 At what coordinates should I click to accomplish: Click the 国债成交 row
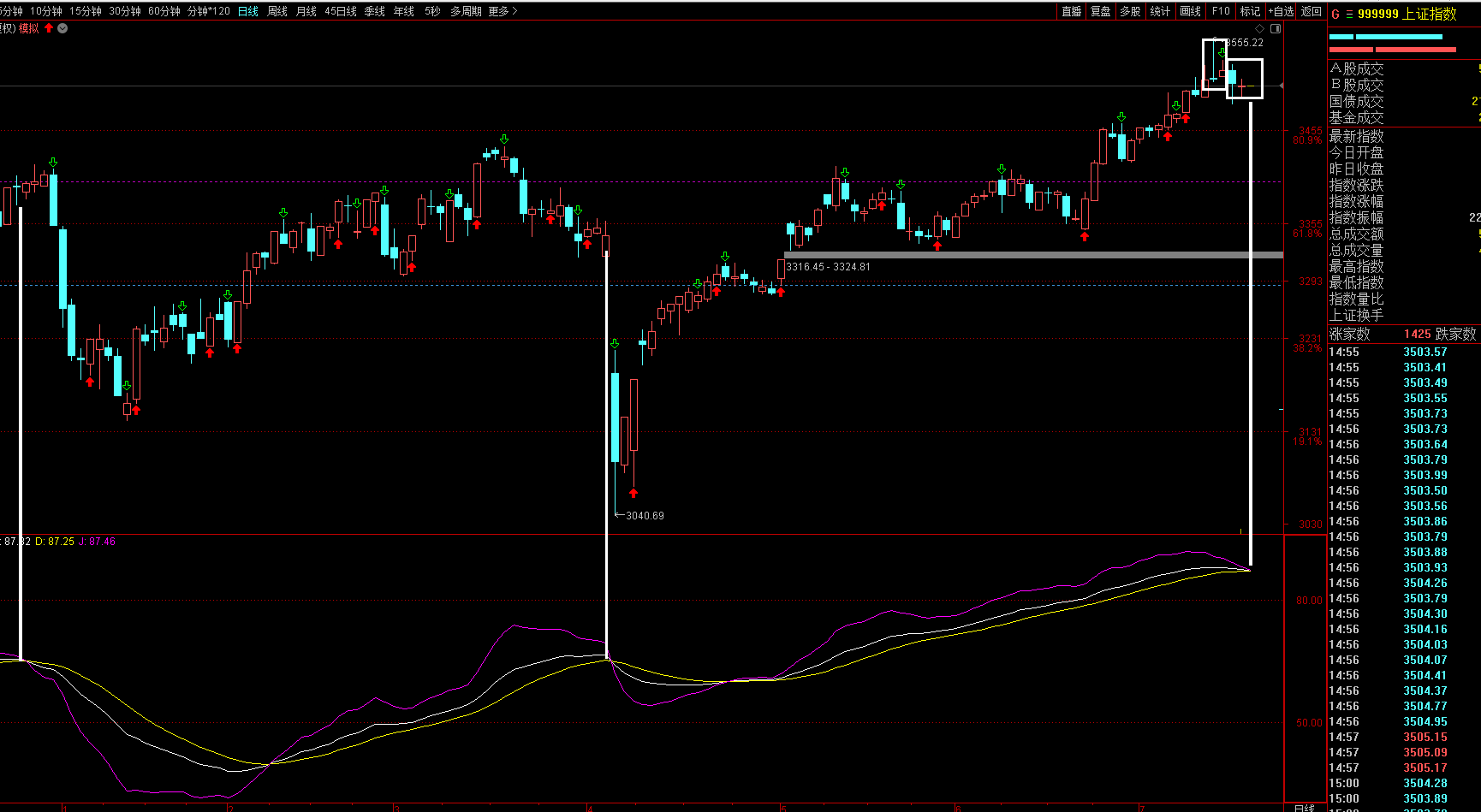coord(1404,101)
